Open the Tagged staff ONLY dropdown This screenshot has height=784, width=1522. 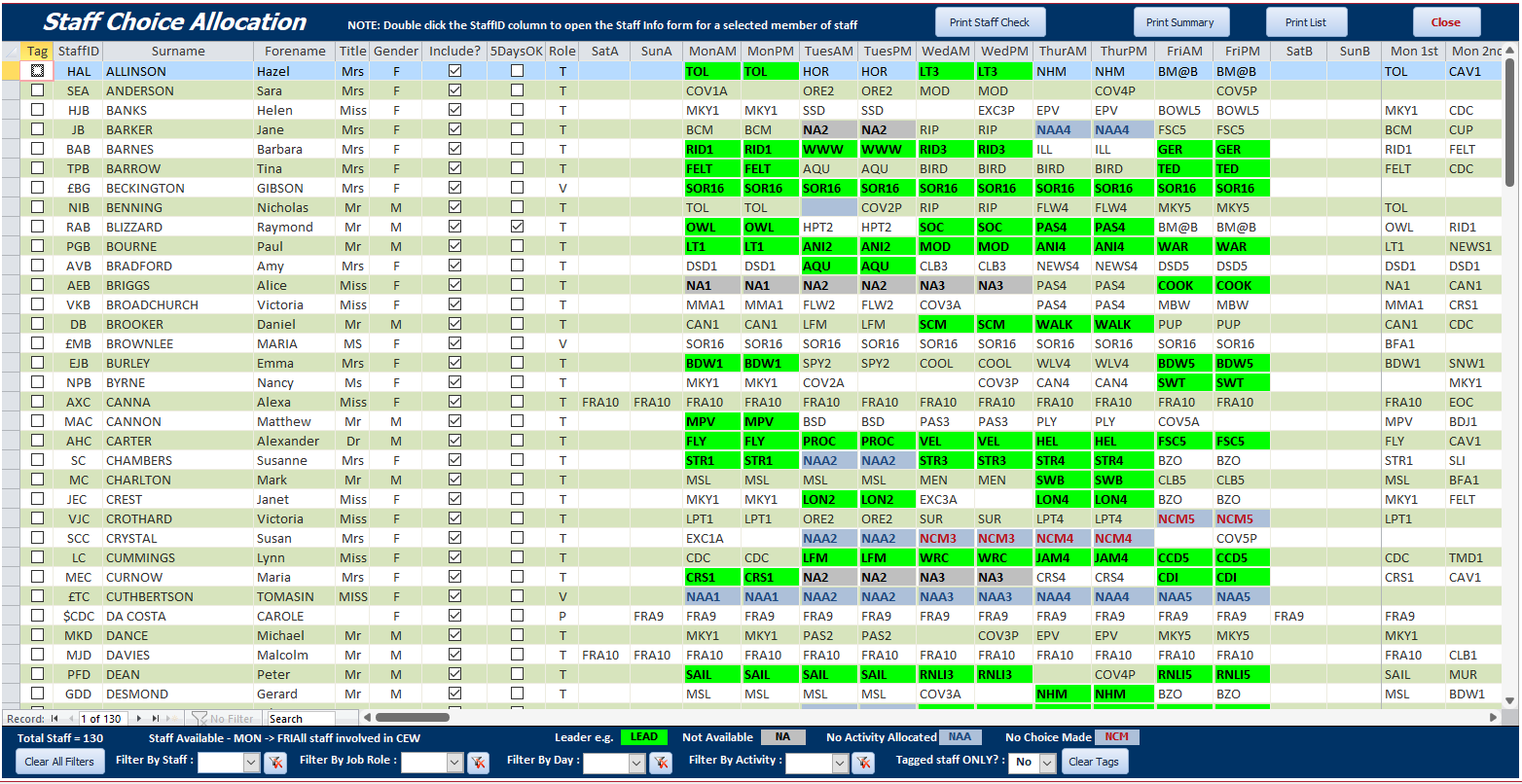point(1047,763)
